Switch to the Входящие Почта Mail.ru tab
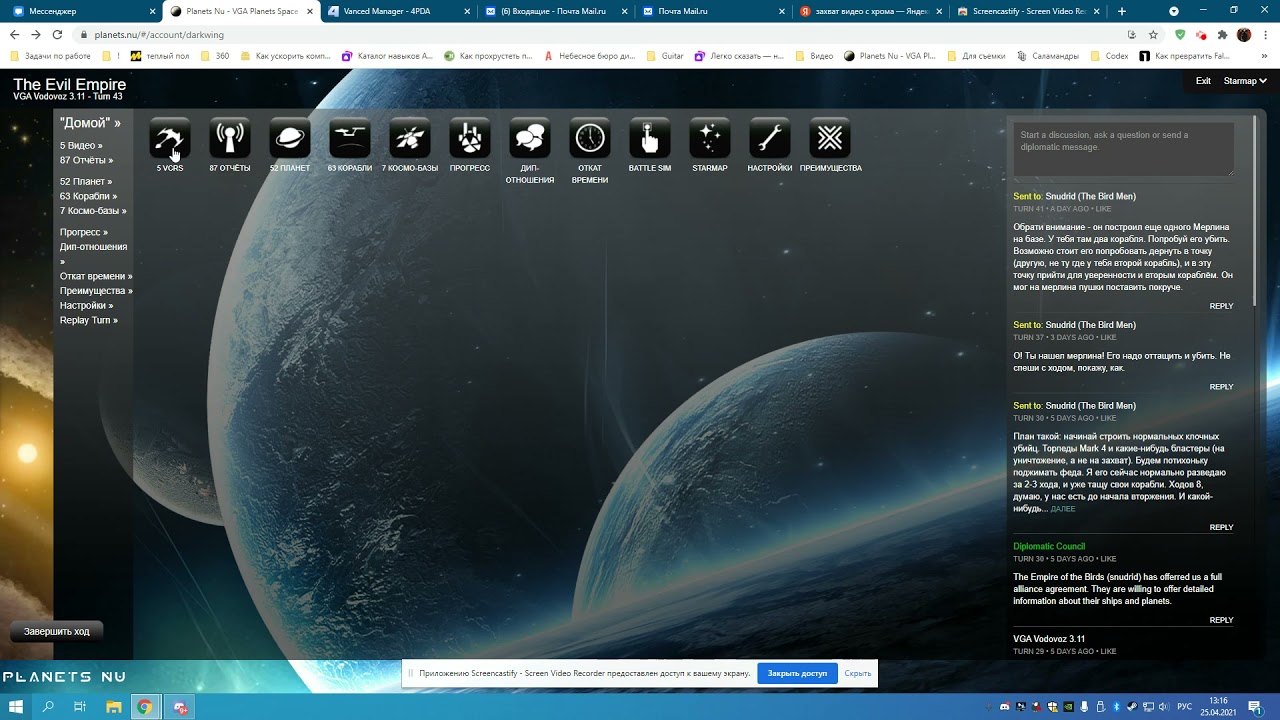1280x720 pixels. point(555,11)
